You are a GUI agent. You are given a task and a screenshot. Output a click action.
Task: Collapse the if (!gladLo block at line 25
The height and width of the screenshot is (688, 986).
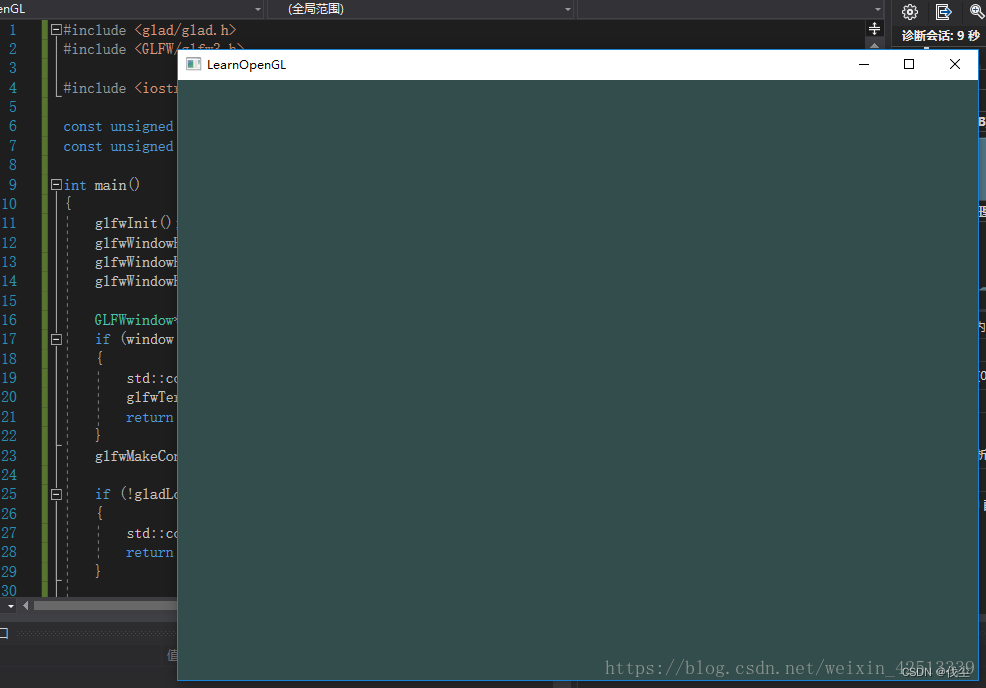56,494
